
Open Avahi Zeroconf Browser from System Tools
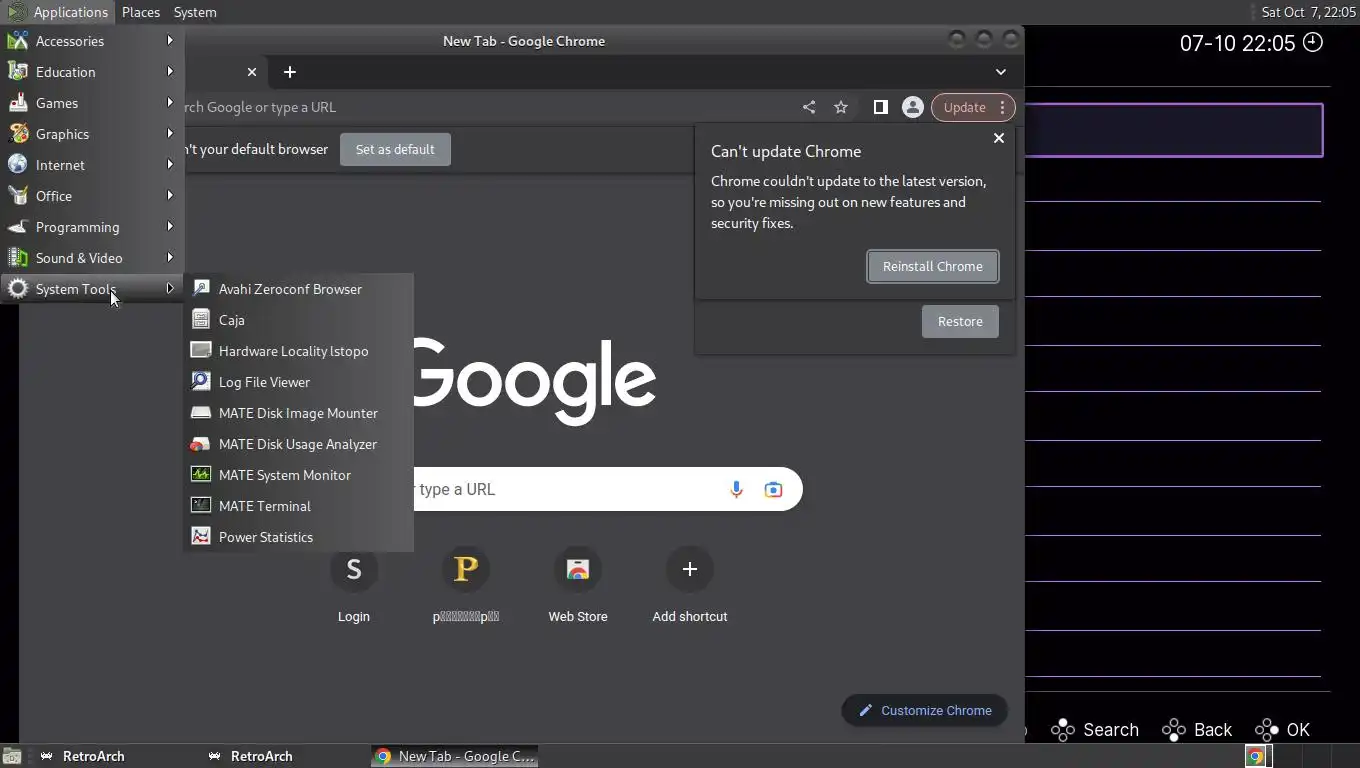tap(298, 289)
